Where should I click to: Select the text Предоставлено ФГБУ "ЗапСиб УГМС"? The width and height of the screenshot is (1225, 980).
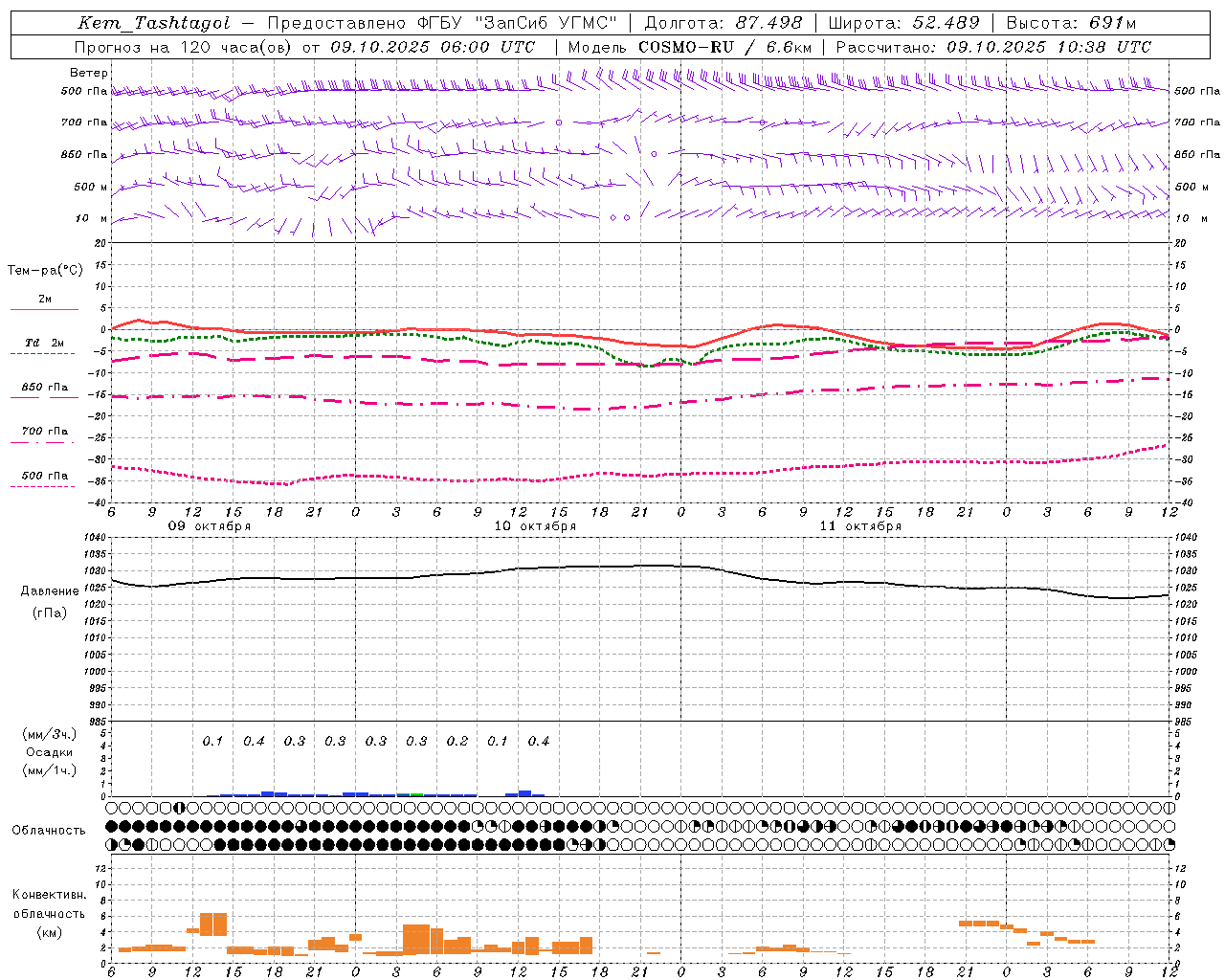pos(442,23)
